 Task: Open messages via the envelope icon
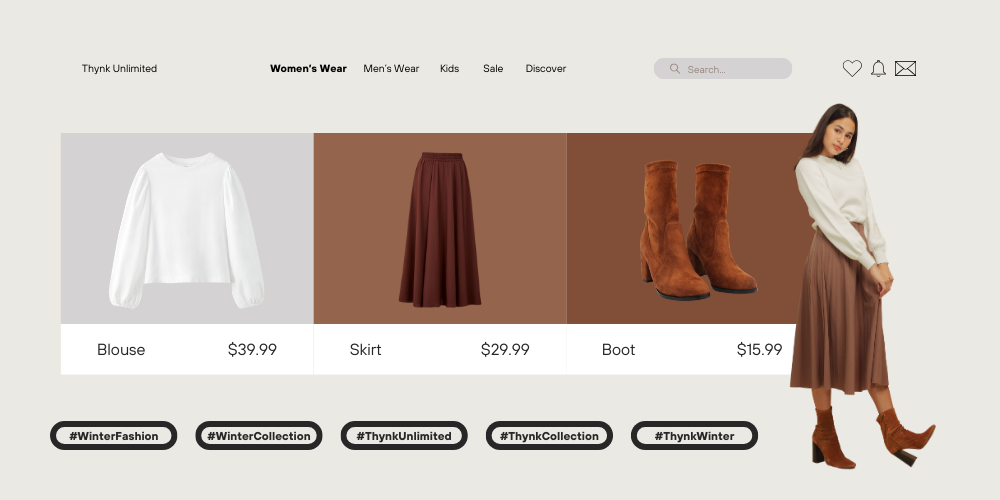905,69
